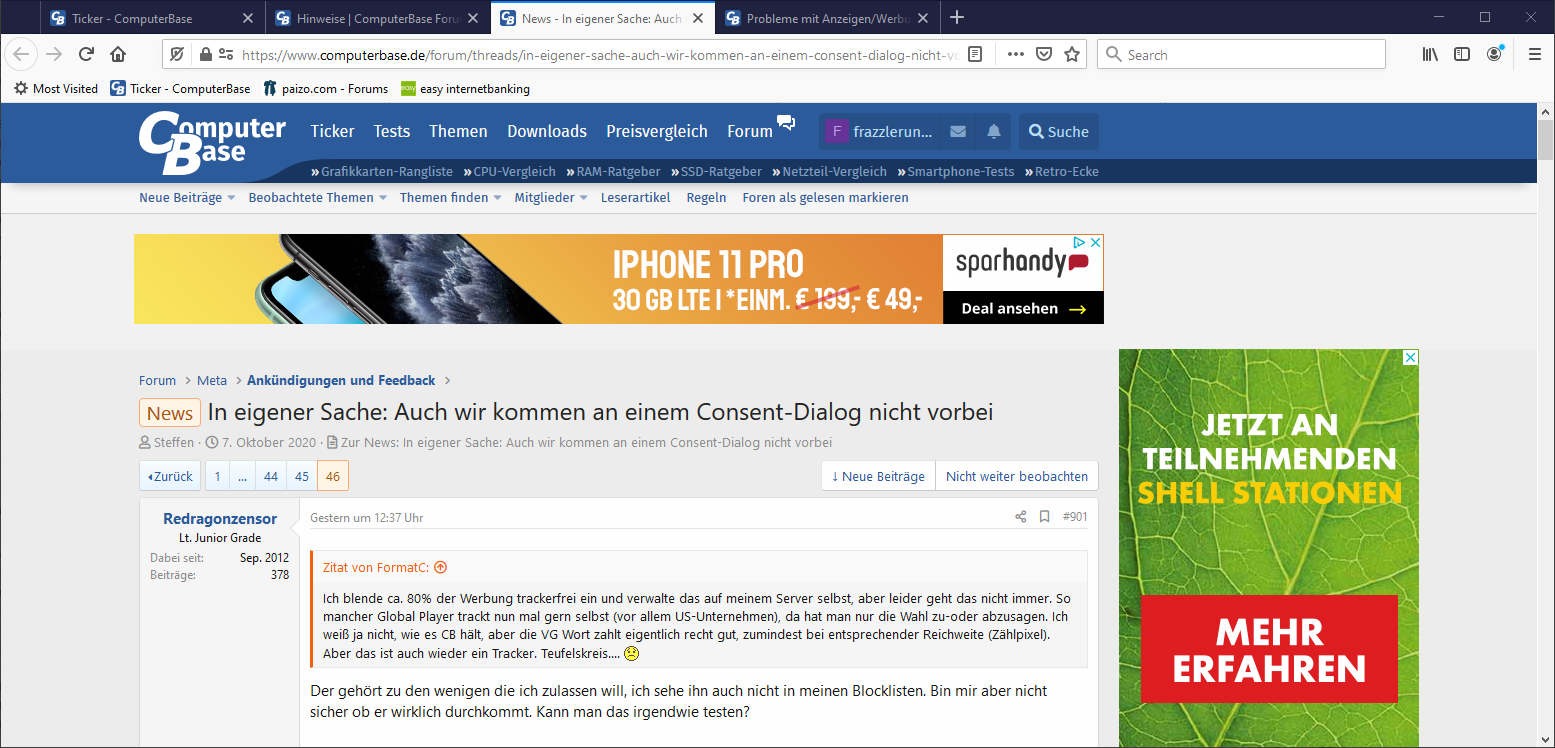Screen dimensions: 1555x748
Task: Open AdChoices icon on iPhone banner
Action: click(x=1080, y=242)
